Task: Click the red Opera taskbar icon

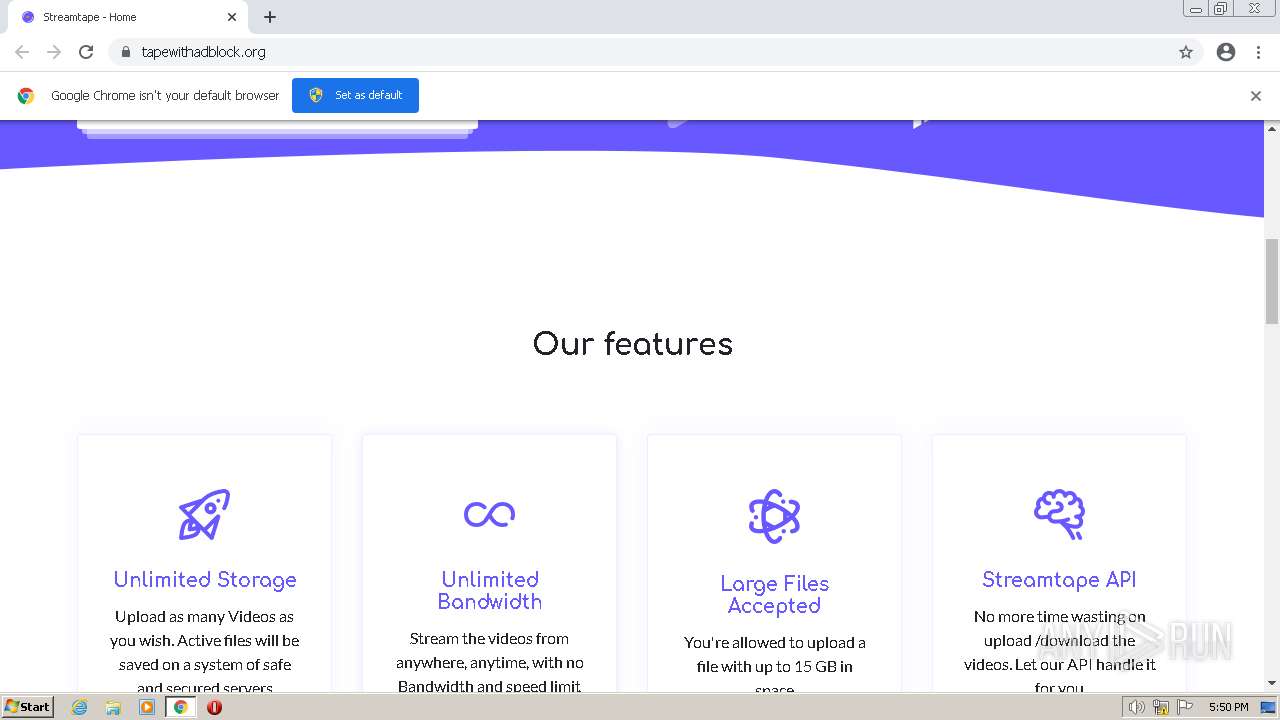Action: (x=214, y=707)
